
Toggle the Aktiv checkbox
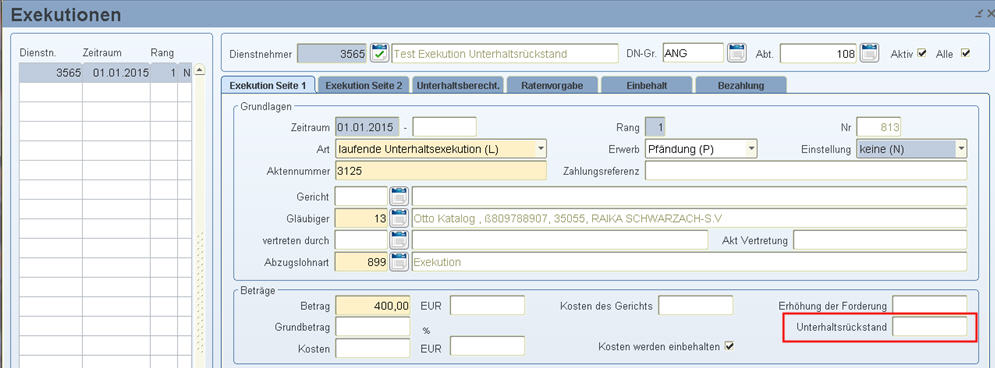tap(921, 53)
